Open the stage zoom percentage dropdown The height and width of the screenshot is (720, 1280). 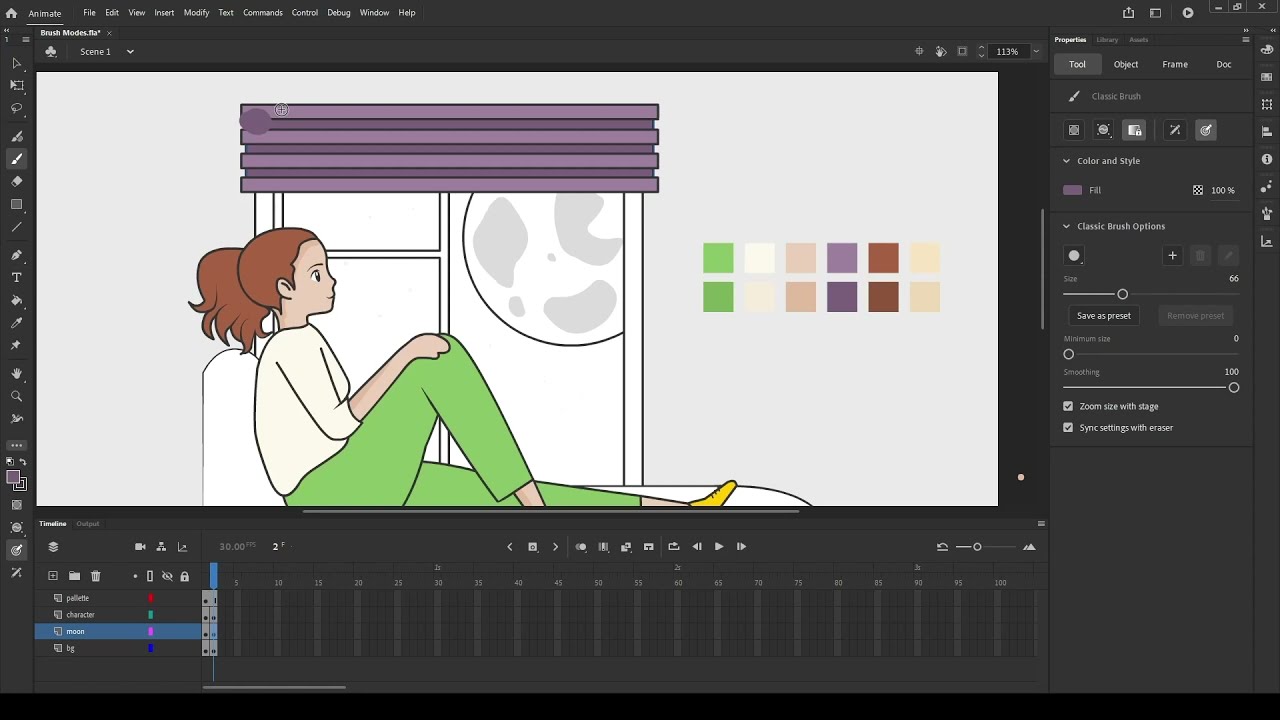pyautogui.click(x=1036, y=52)
